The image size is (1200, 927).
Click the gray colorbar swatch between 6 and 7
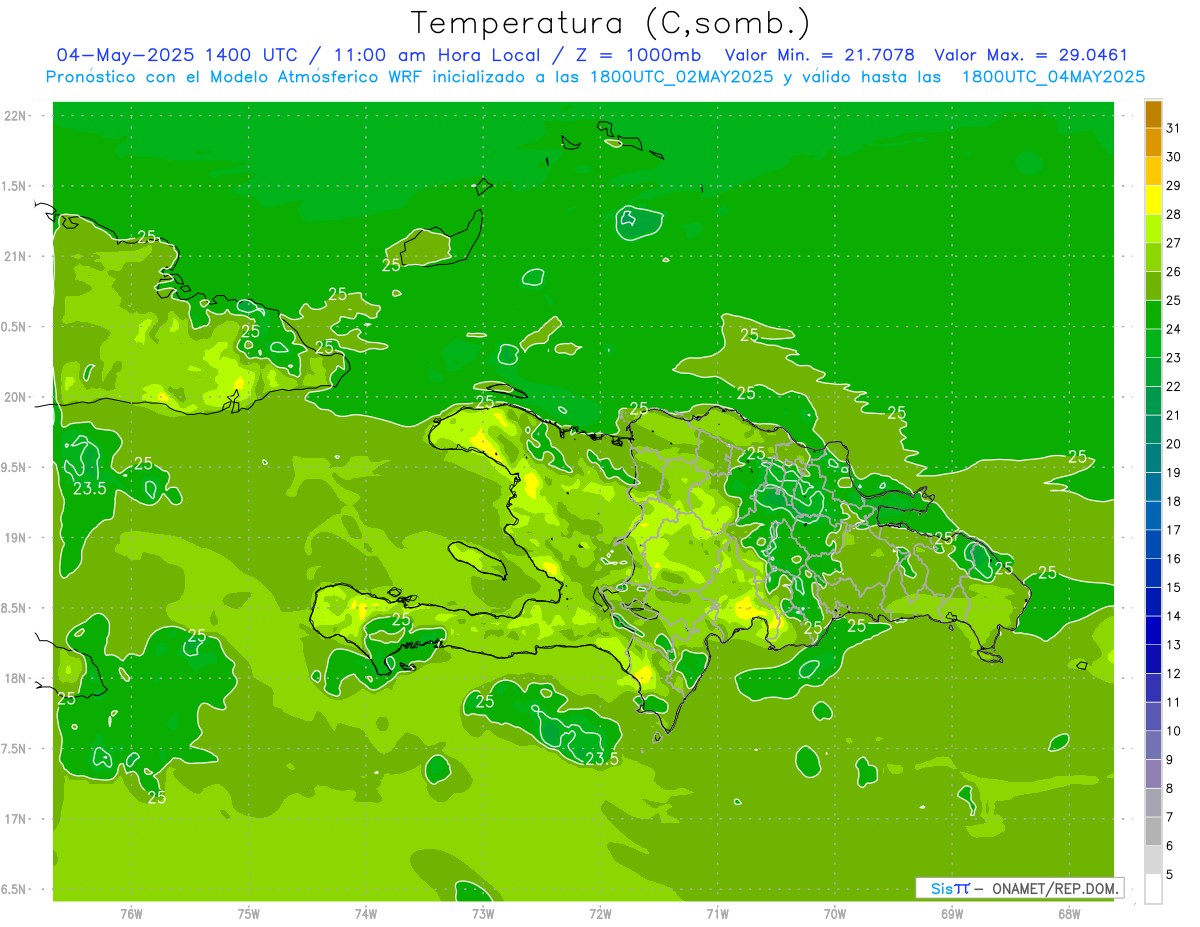pyautogui.click(x=1153, y=831)
